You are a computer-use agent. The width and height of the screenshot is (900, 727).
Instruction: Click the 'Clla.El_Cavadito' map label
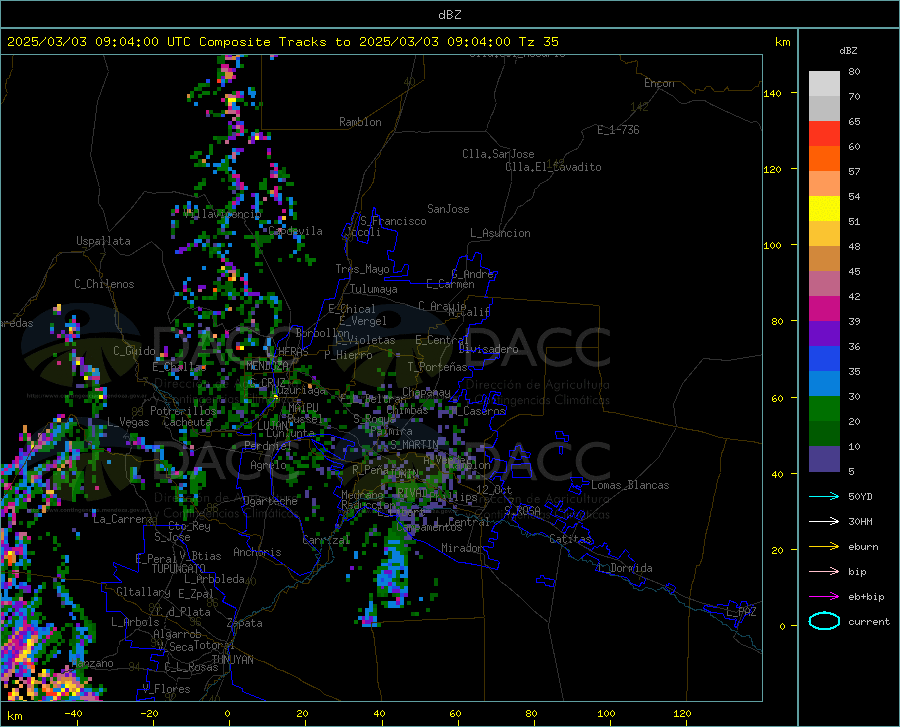point(553,167)
